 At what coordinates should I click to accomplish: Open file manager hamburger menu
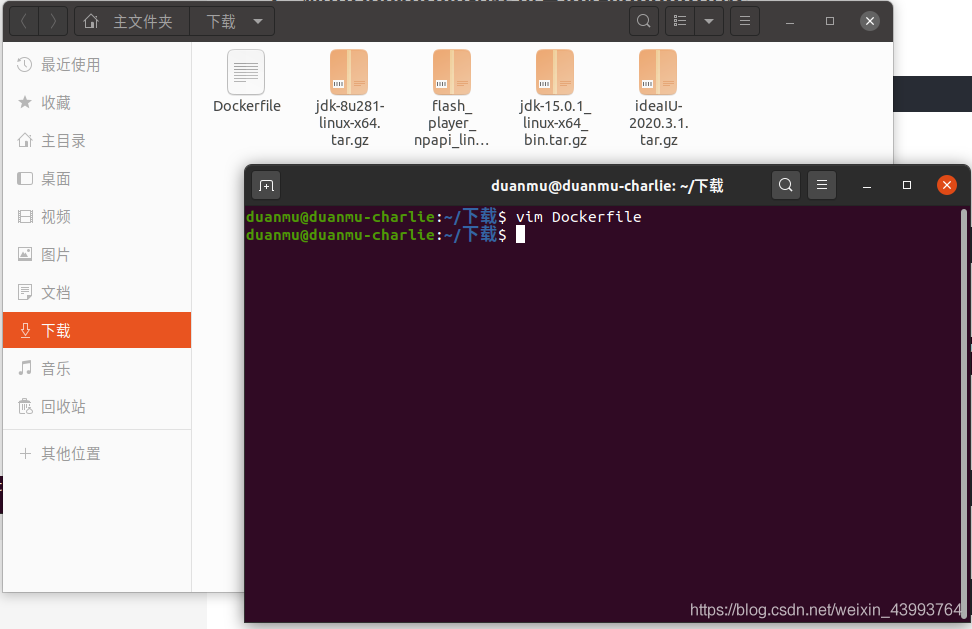tap(745, 22)
